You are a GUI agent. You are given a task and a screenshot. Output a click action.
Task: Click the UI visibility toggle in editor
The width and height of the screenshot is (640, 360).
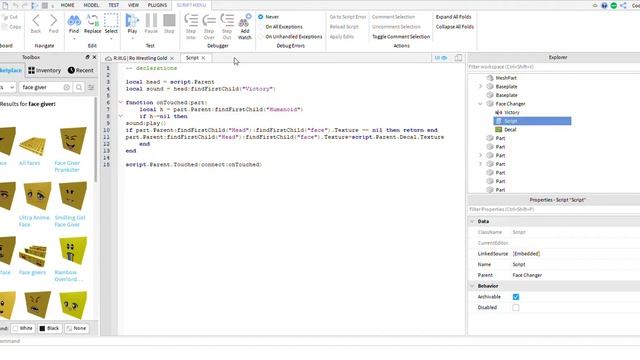[441, 58]
